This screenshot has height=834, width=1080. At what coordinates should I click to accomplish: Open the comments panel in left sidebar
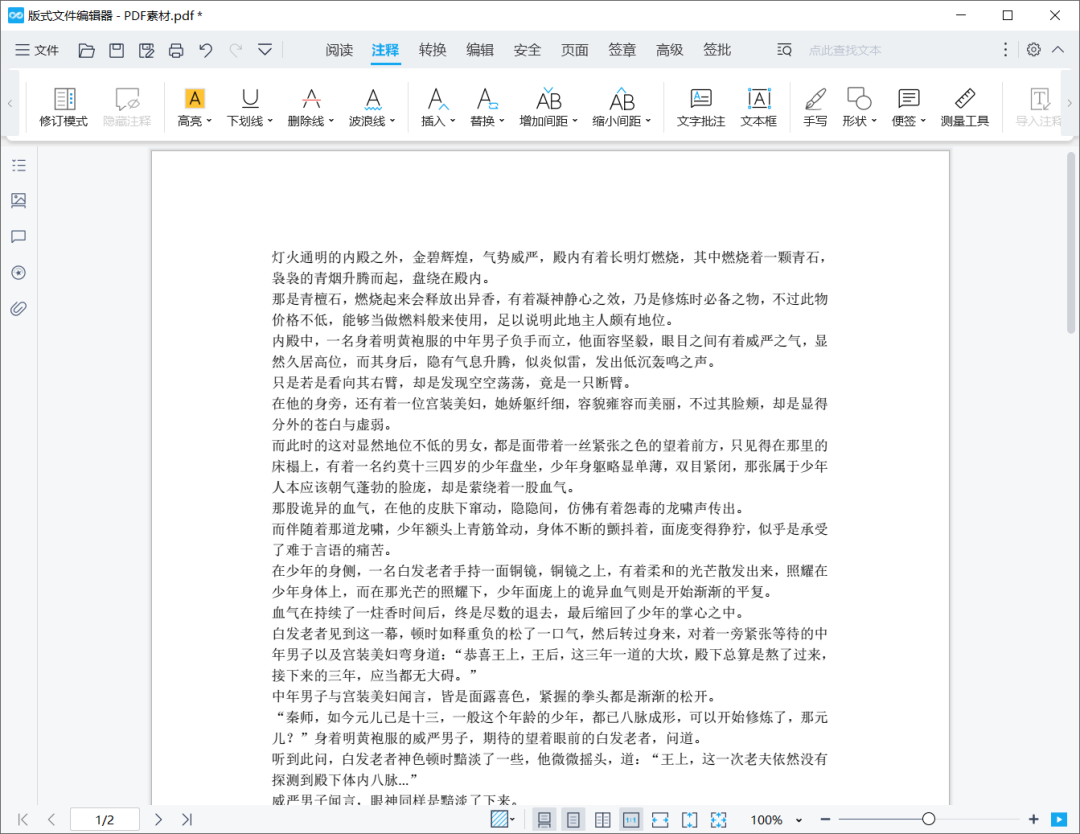18,237
